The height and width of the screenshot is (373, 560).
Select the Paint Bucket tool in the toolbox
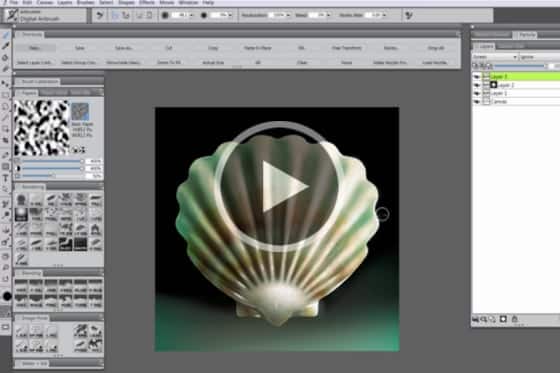click(5, 57)
